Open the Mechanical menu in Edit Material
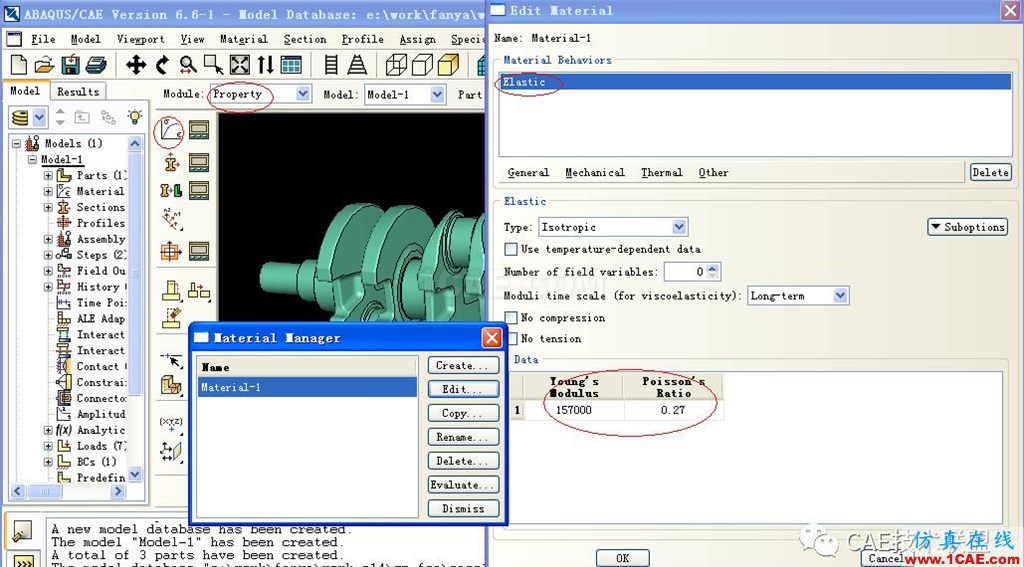This screenshot has height=567, width=1024. pos(595,172)
